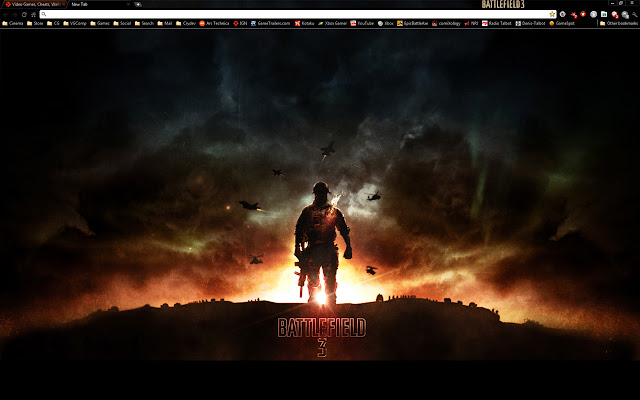This screenshot has width=640, height=400.
Task: Bookmark this page with the star icon
Action: (552, 14)
